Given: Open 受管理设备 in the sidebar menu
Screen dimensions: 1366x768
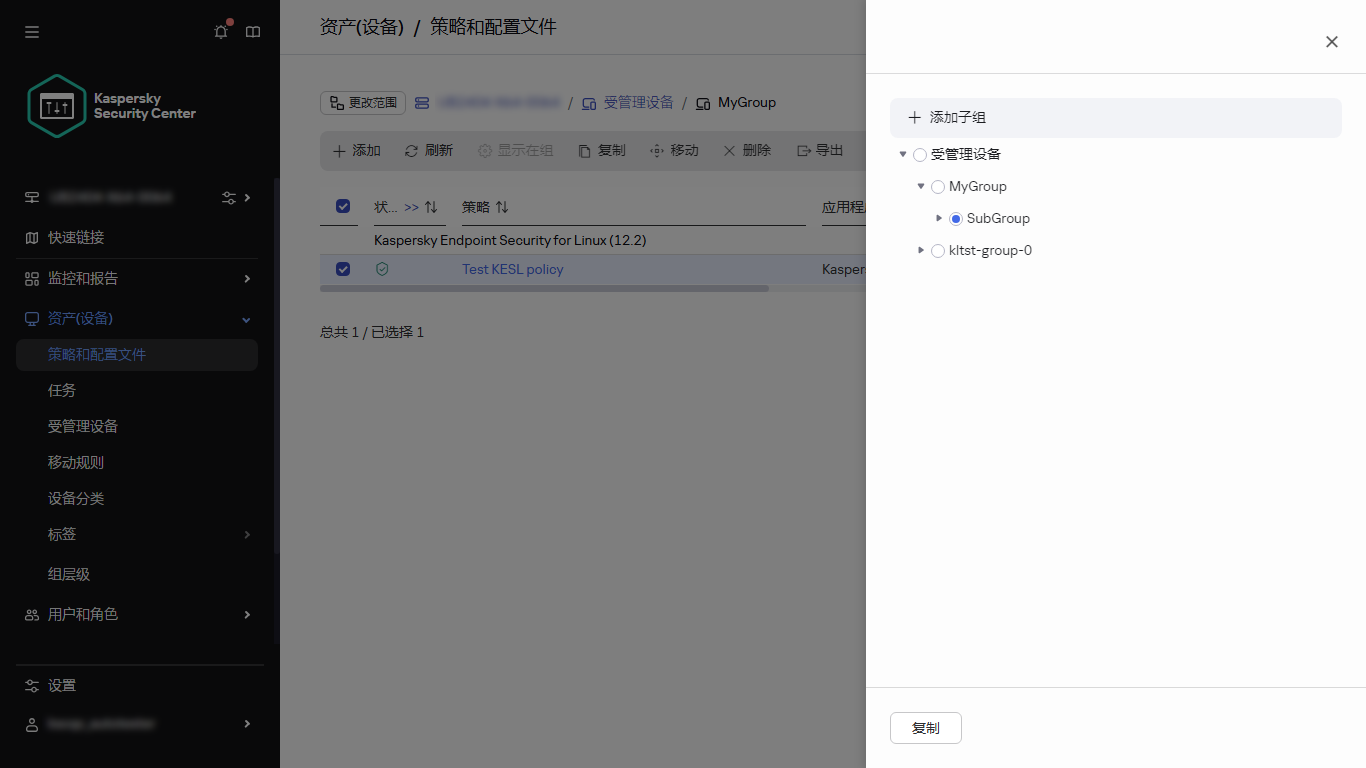Looking at the screenshot, I should (x=80, y=426).
